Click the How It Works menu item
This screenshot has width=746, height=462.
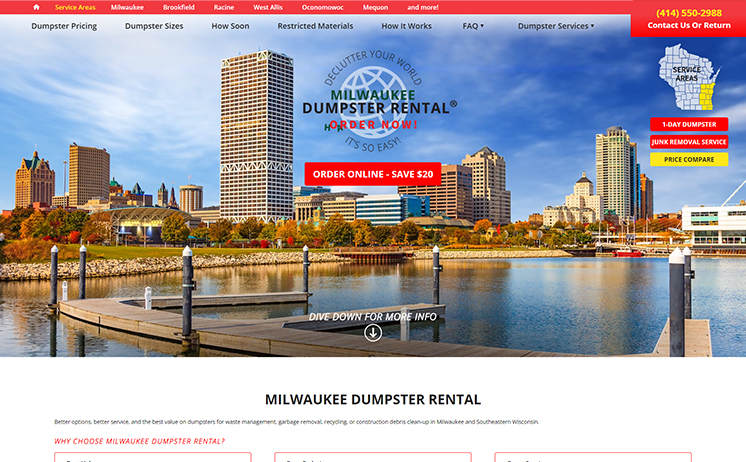(406, 26)
